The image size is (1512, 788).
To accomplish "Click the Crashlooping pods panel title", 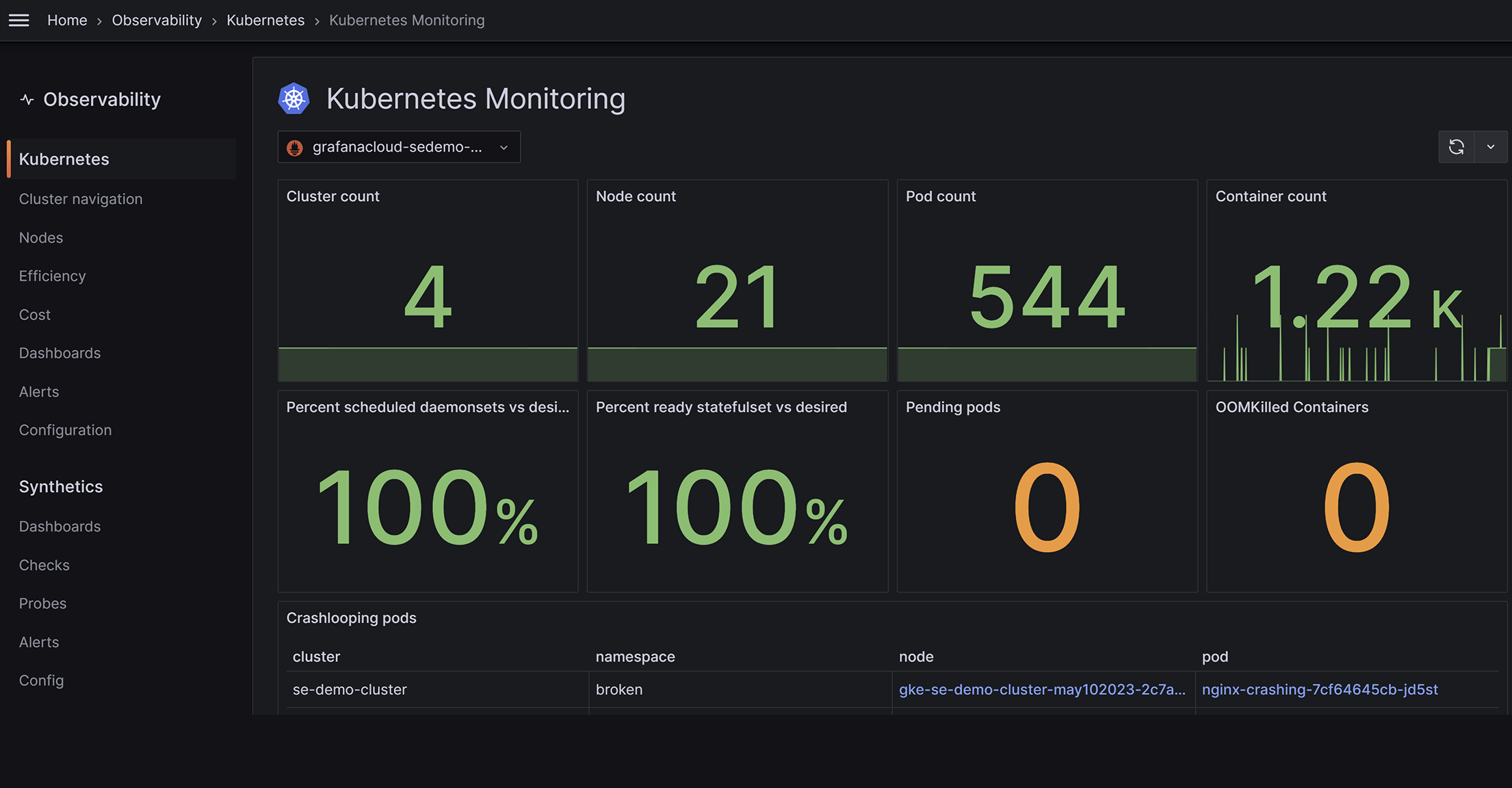I will click(x=351, y=617).
